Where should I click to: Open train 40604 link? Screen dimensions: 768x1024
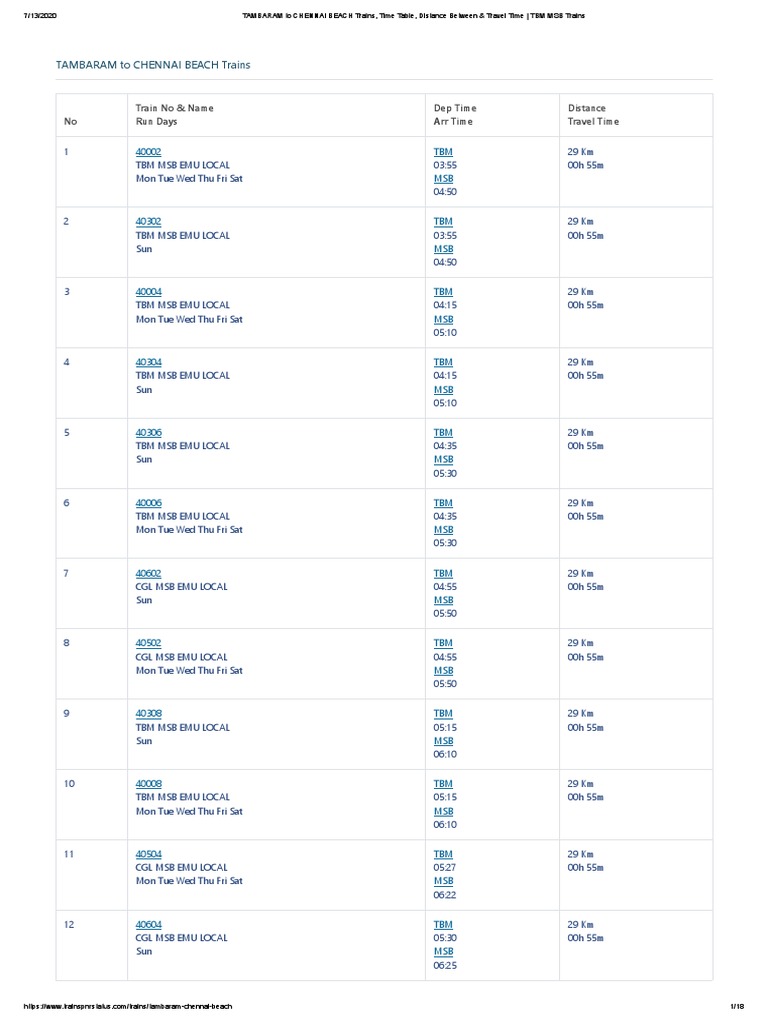tap(148, 924)
